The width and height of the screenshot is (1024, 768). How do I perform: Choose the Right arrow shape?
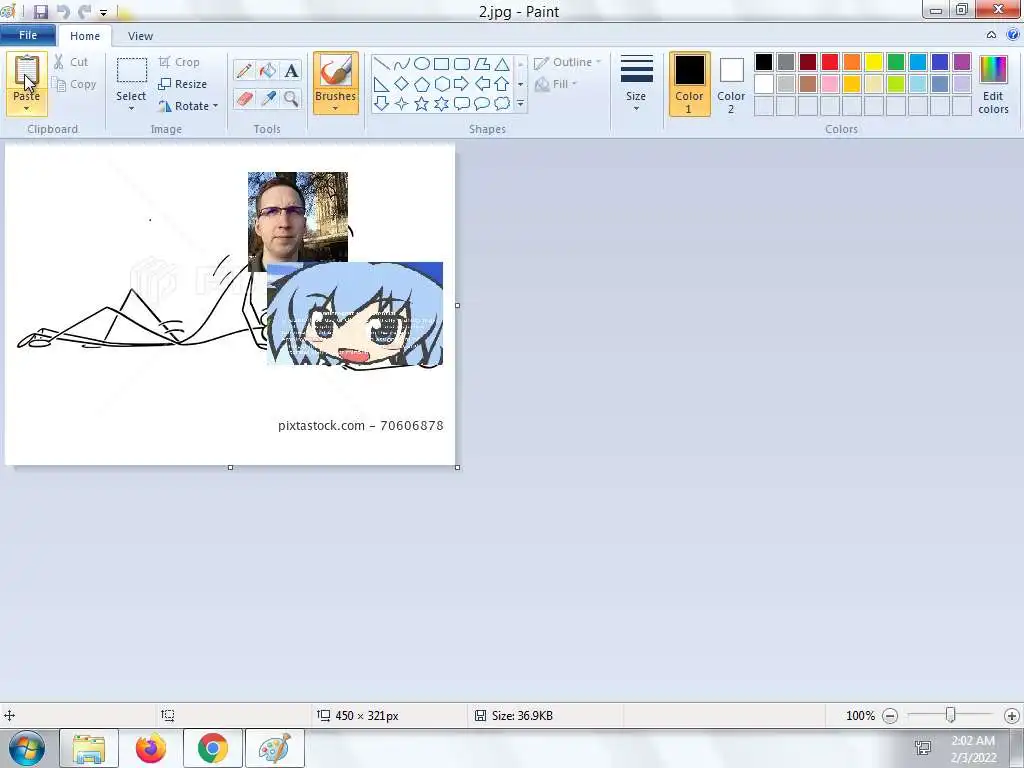(462, 84)
